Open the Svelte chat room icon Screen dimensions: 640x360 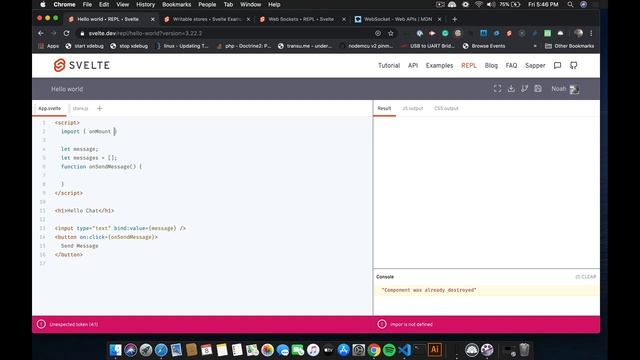click(x=557, y=65)
